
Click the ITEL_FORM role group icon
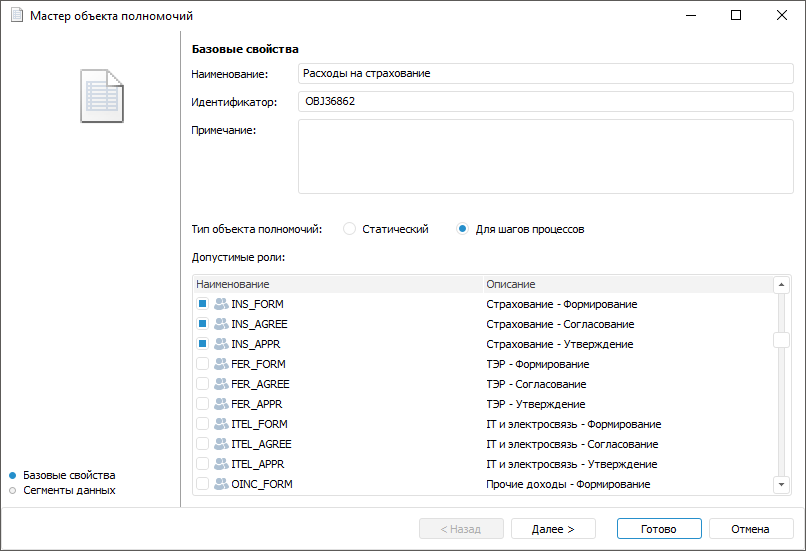click(221, 424)
